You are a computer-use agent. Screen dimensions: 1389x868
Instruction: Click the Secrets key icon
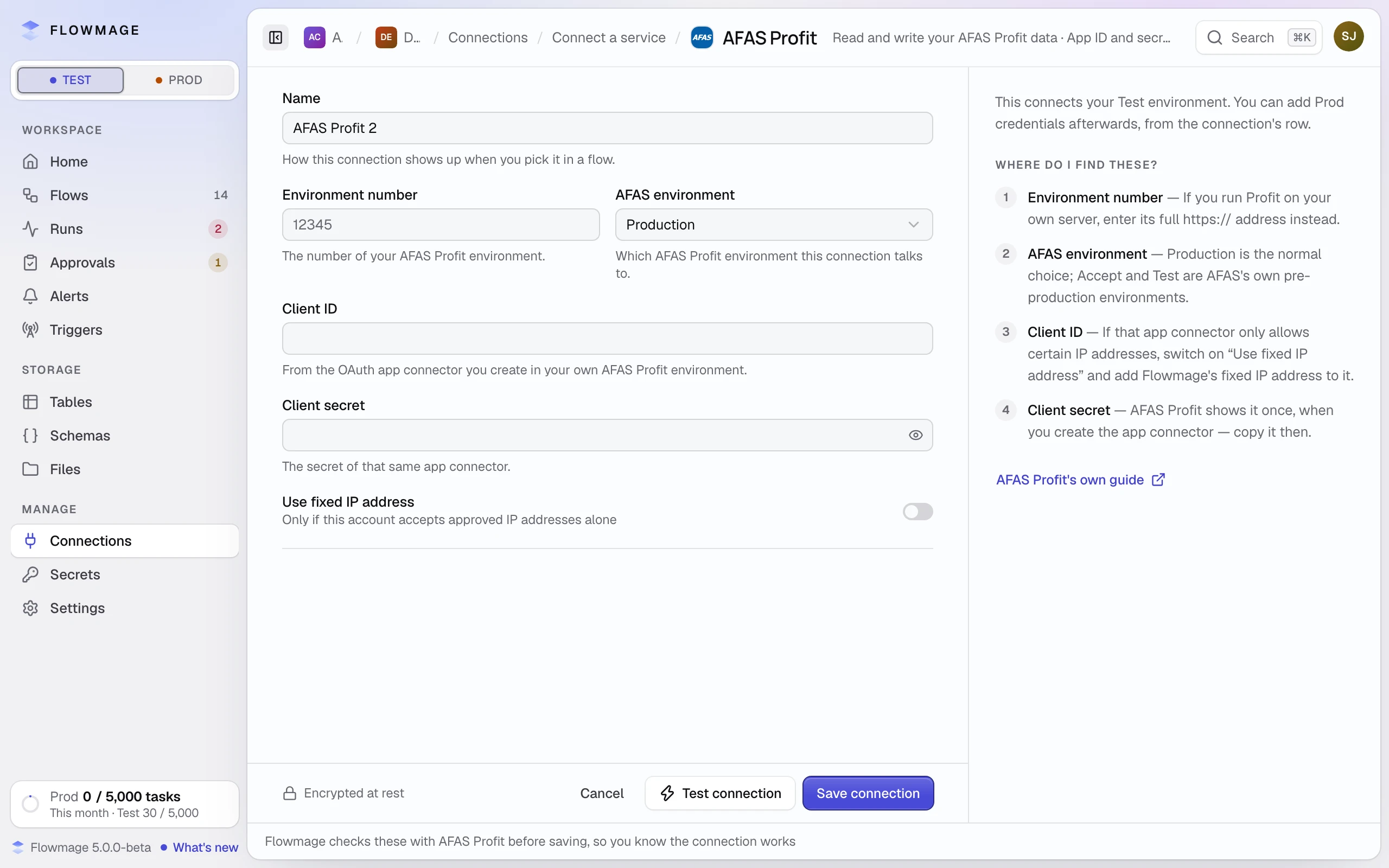coord(30,575)
